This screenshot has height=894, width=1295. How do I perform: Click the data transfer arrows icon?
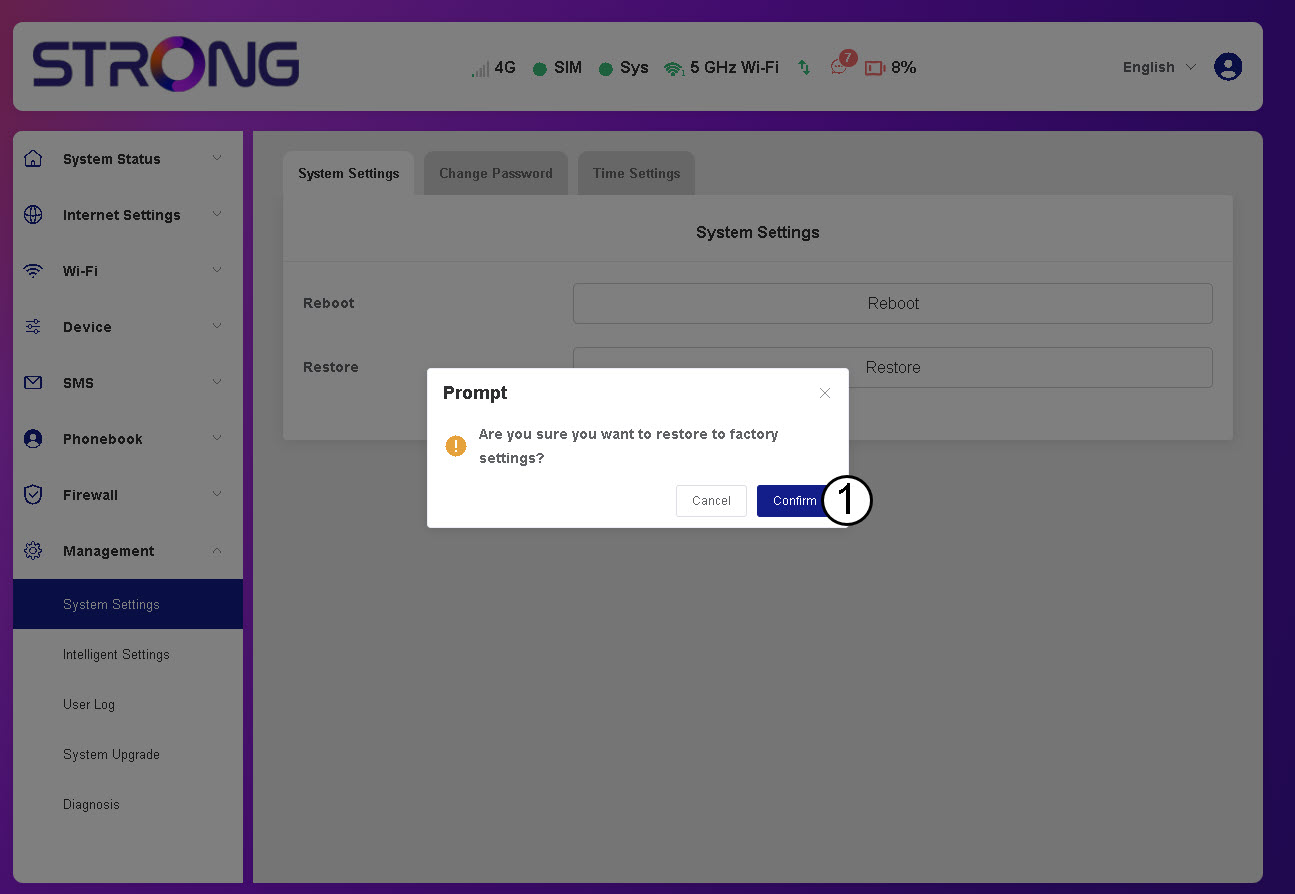coord(804,68)
